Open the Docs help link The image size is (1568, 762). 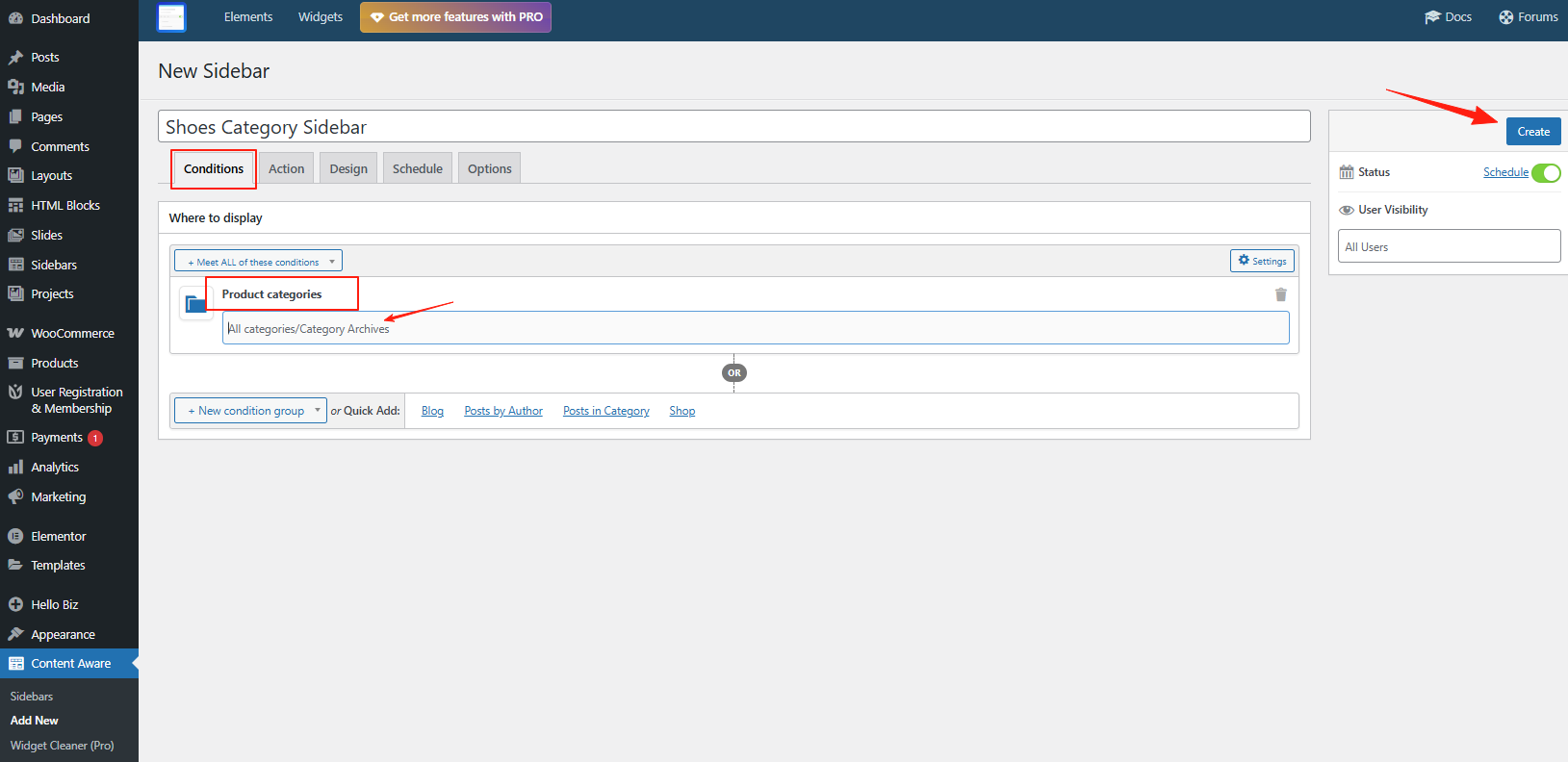1448,17
